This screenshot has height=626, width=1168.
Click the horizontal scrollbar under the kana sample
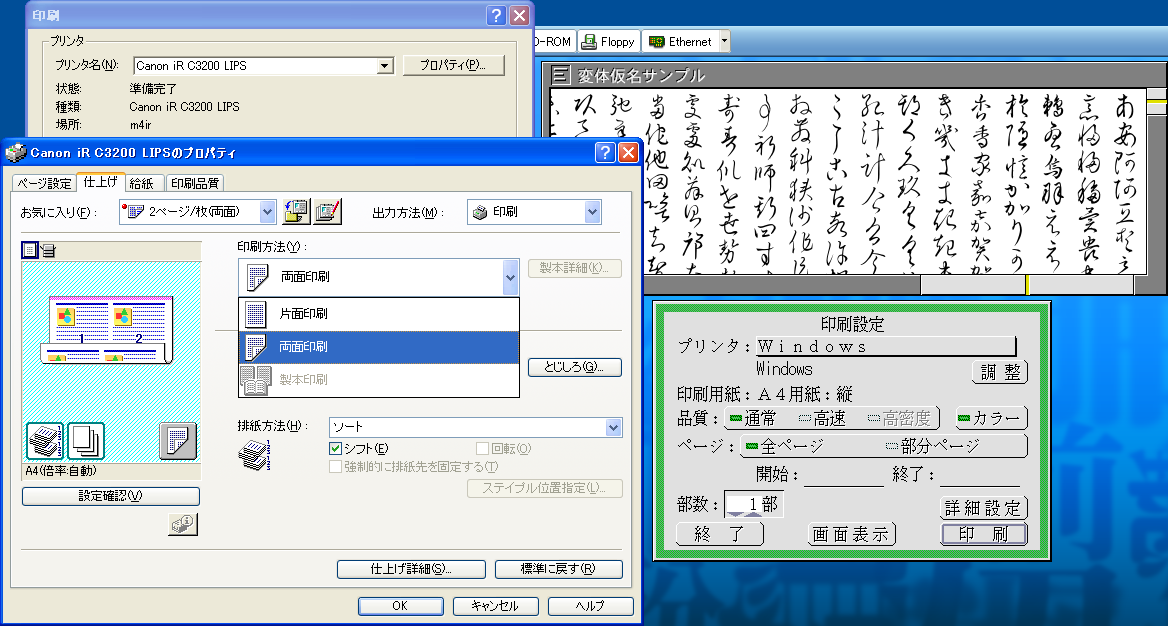point(840,285)
